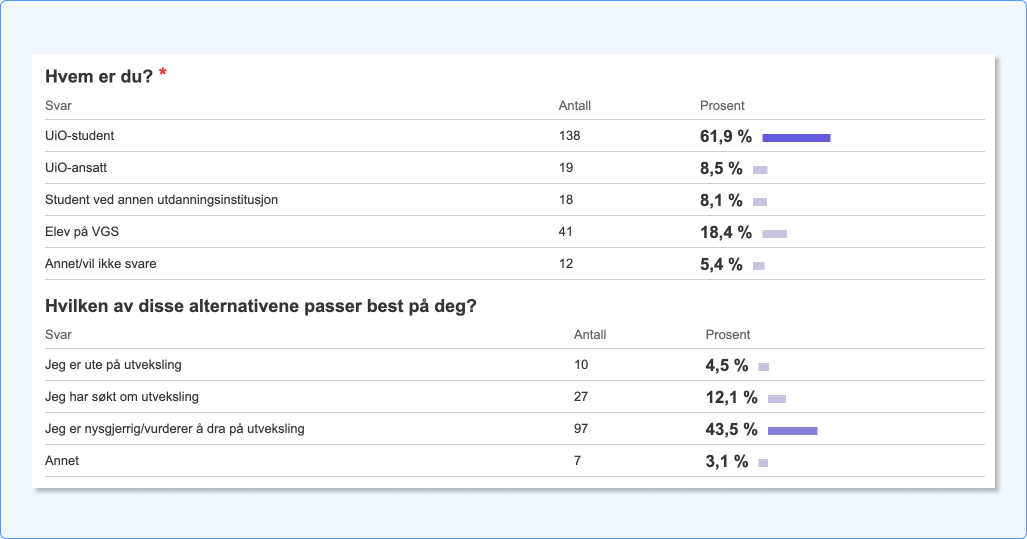Click the 8,5 % value for UiO-ansatt
This screenshot has height=539, width=1027.
[x=721, y=169]
